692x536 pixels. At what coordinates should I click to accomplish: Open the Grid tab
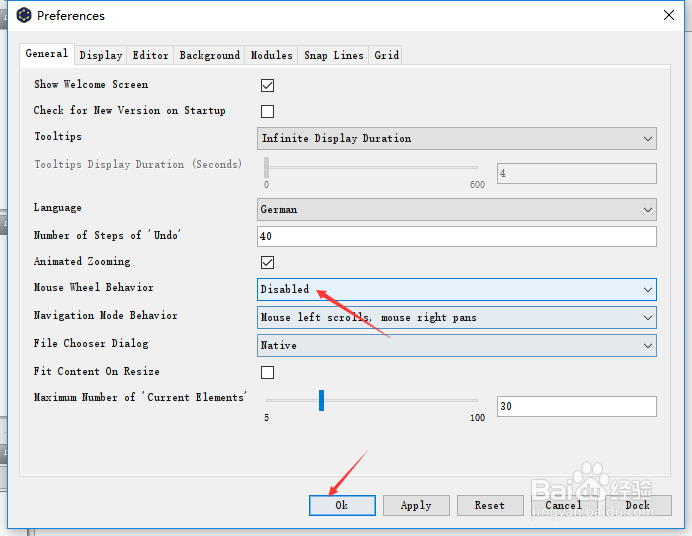pyautogui.click(x=386, y=55)
